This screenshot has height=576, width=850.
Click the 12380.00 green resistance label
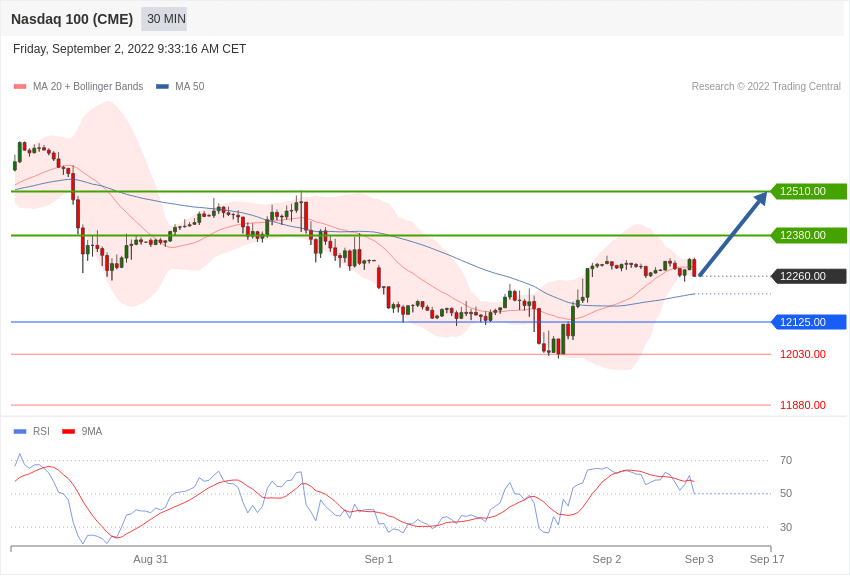(808, 235)
